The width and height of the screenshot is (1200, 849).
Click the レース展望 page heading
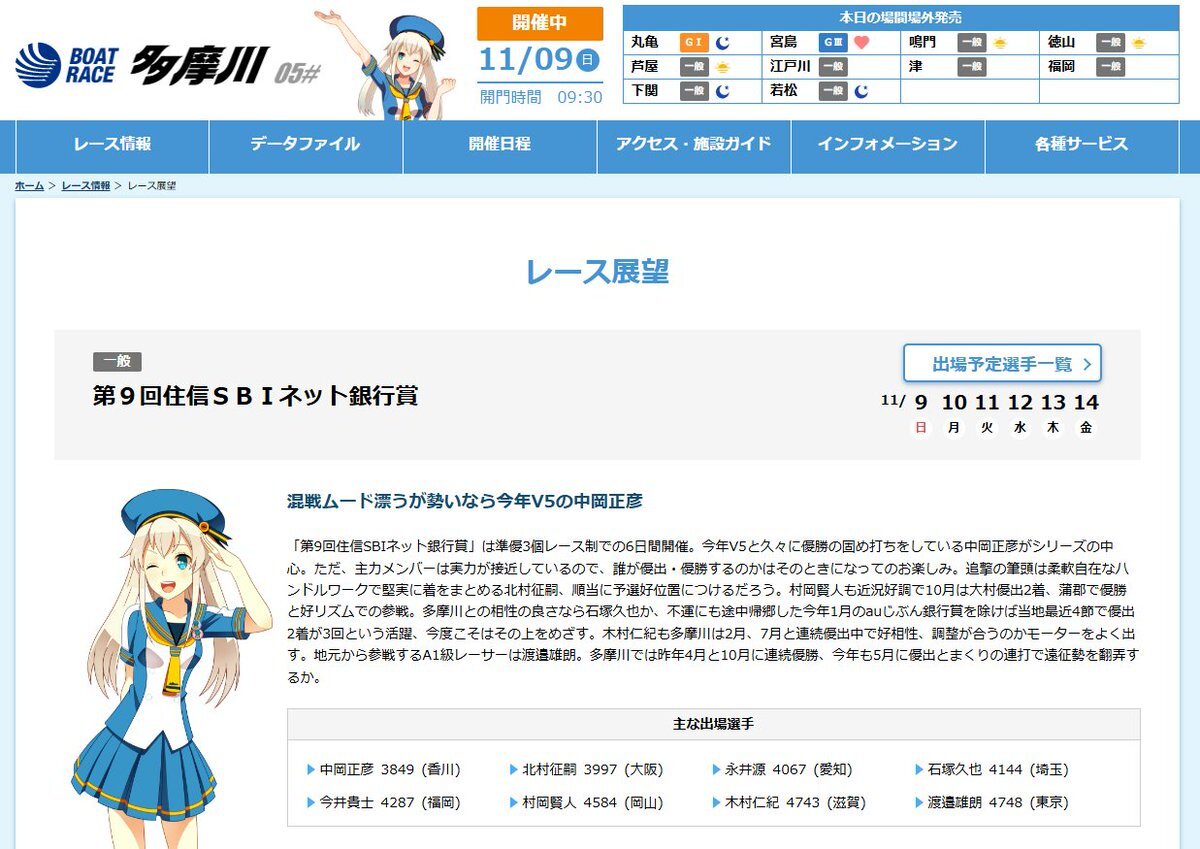coord(597,271)
